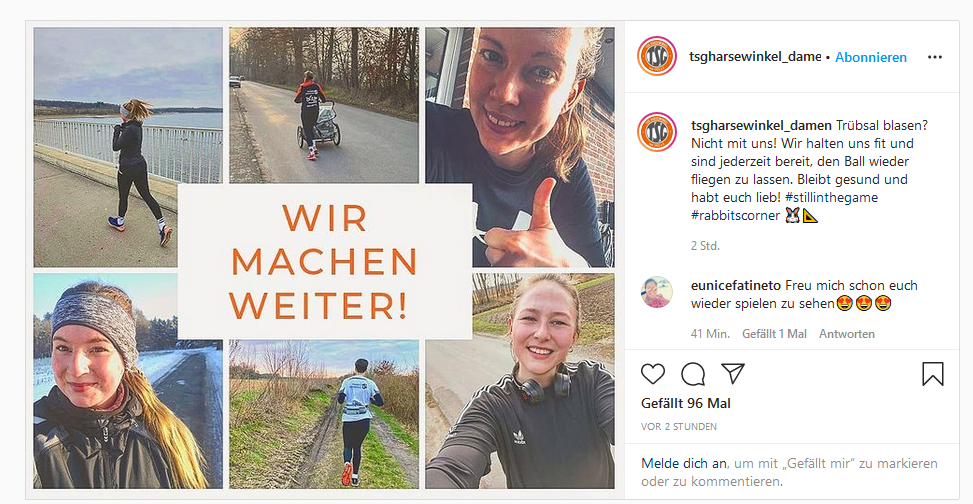Reply to comment using Antworten
Viewport: 973px width, 504px height.
pyautogui.click(x=846, y=334)
